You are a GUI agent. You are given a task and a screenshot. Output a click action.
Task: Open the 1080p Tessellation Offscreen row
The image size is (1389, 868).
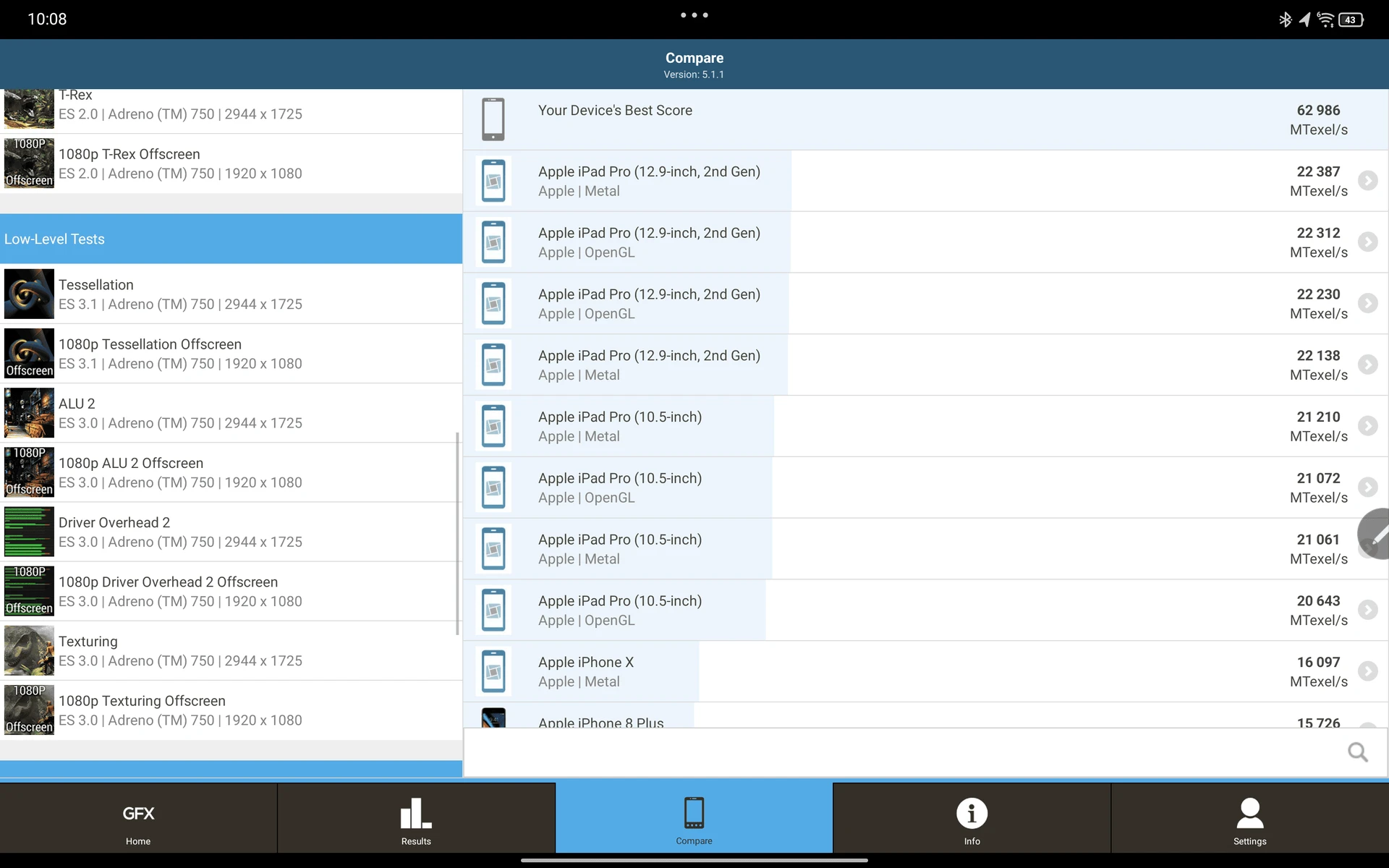[x=231, y=353]
